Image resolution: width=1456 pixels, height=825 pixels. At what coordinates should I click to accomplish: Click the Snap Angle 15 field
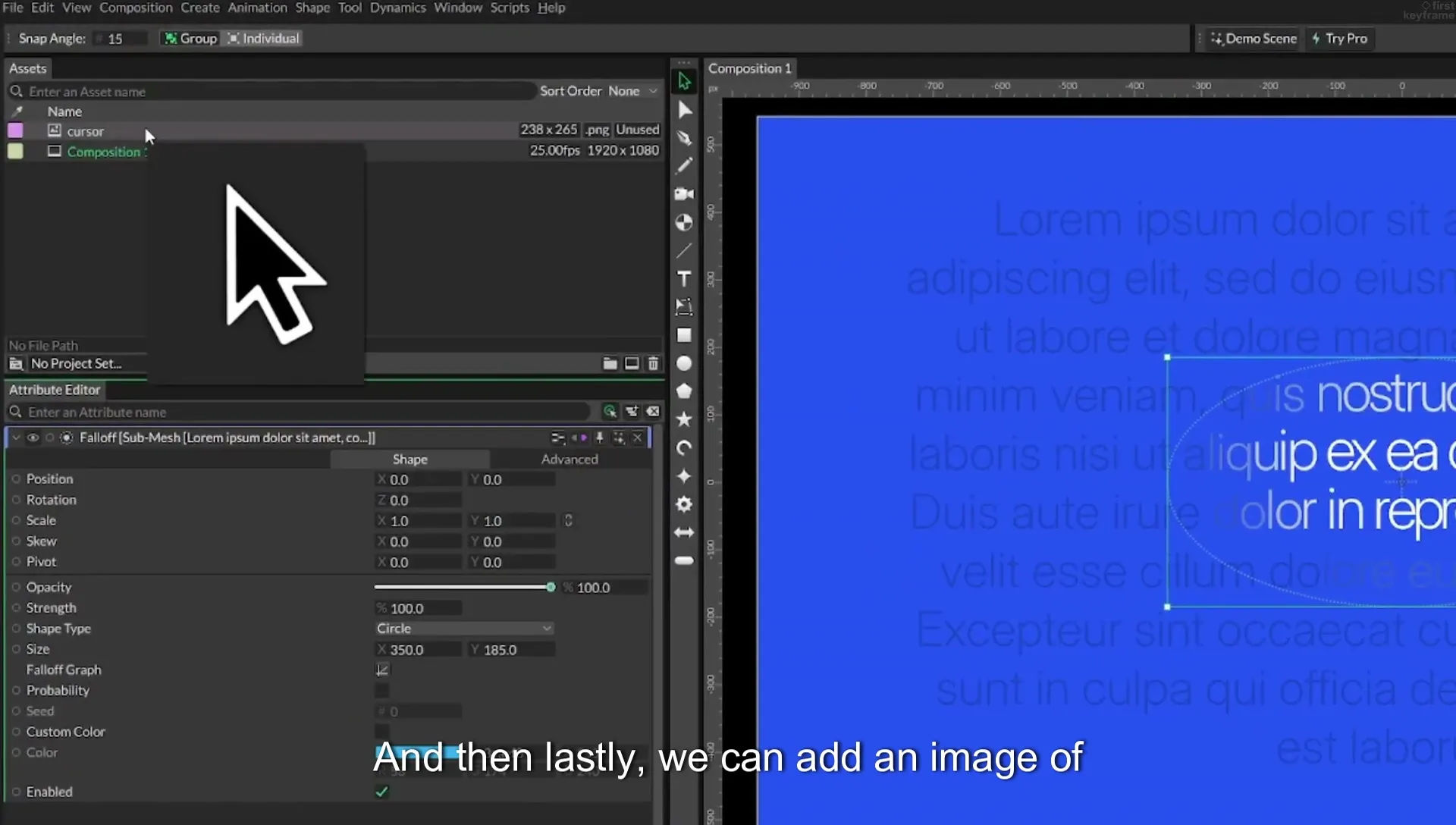click(x=121, y=39)
